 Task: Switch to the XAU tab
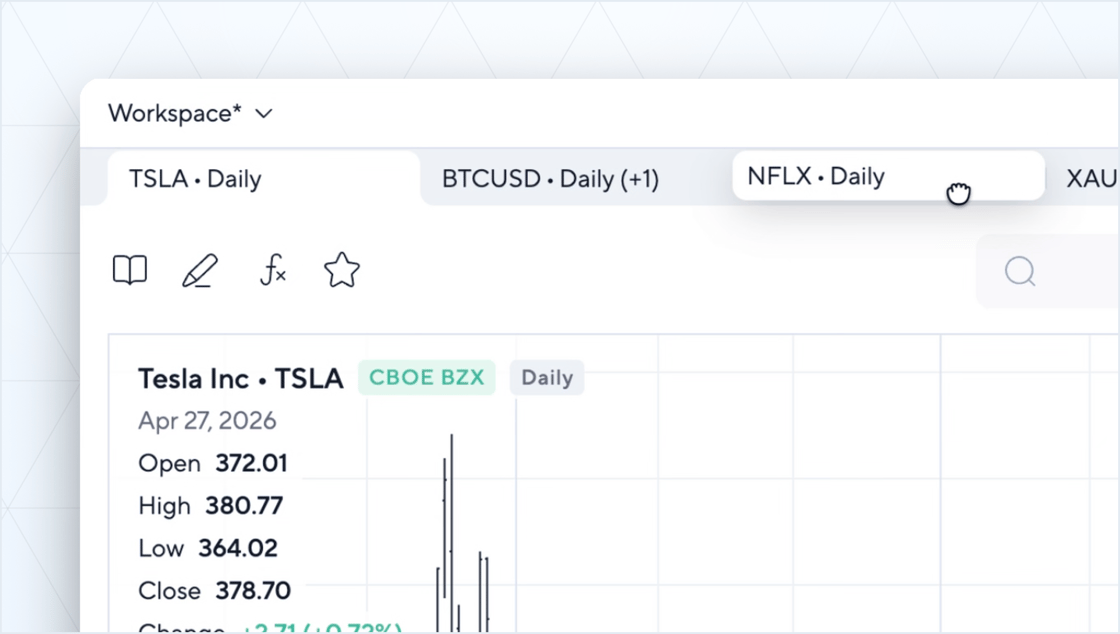[x=1091, y=178]
